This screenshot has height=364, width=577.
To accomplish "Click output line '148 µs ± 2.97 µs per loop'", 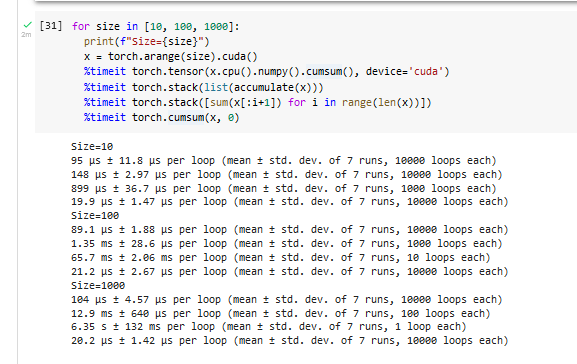I will click(287, 174).
